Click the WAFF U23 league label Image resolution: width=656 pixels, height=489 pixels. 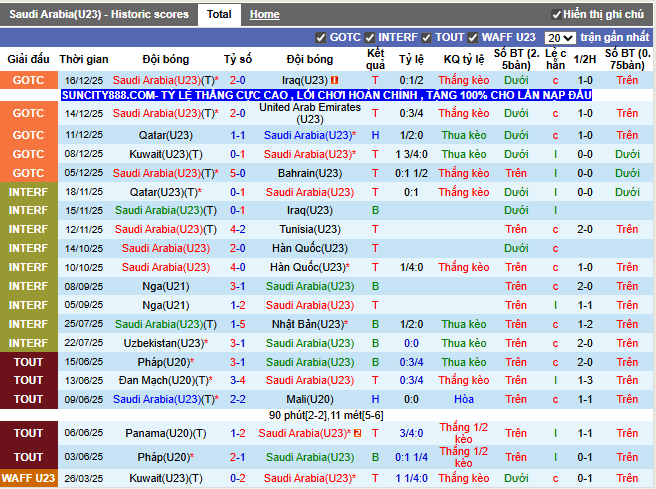click(x=28, y=478)
